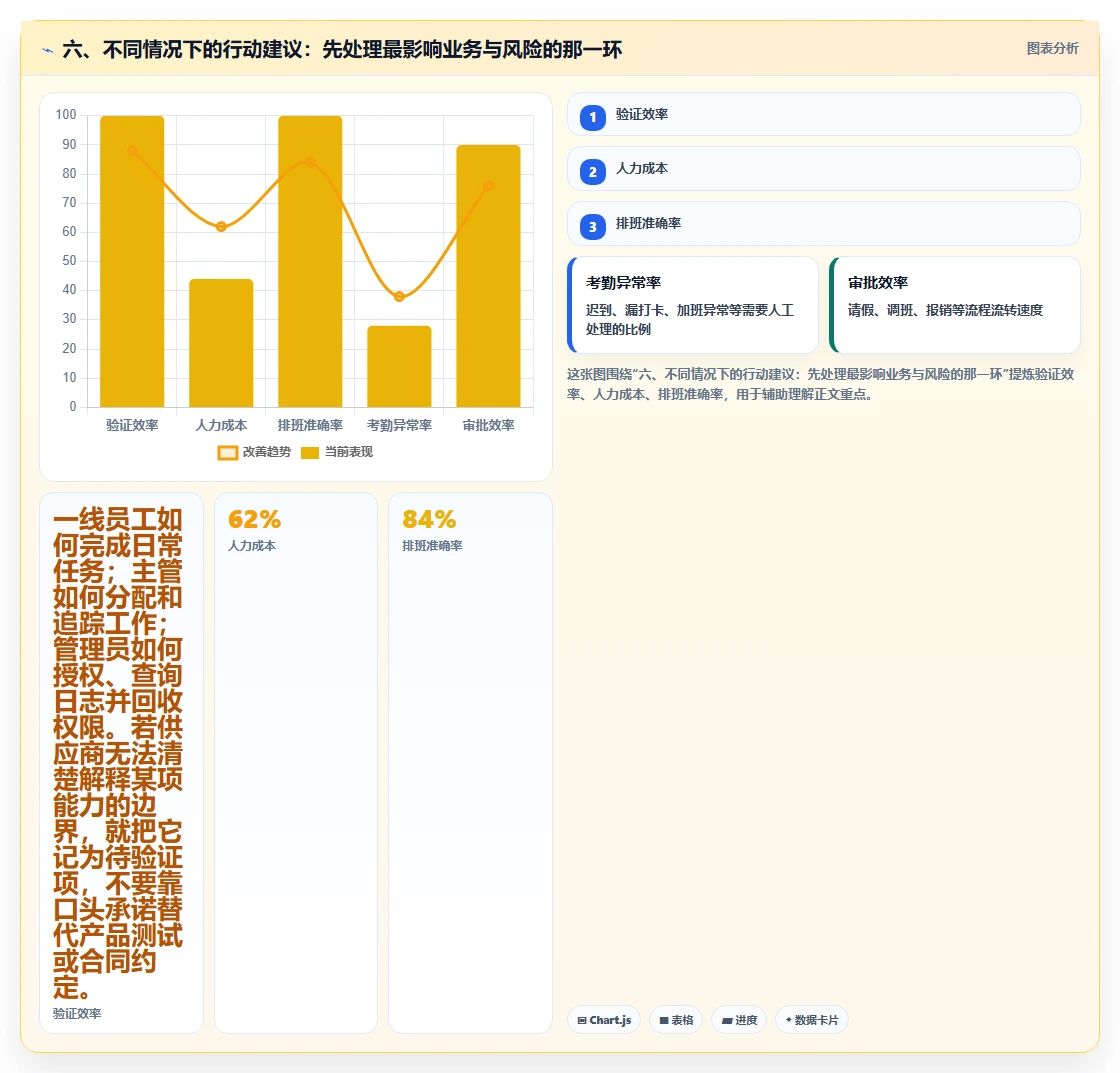This screenshot has width=1120, height=1073.
Task: Select the 人力成本 list row
Action: 824,169
